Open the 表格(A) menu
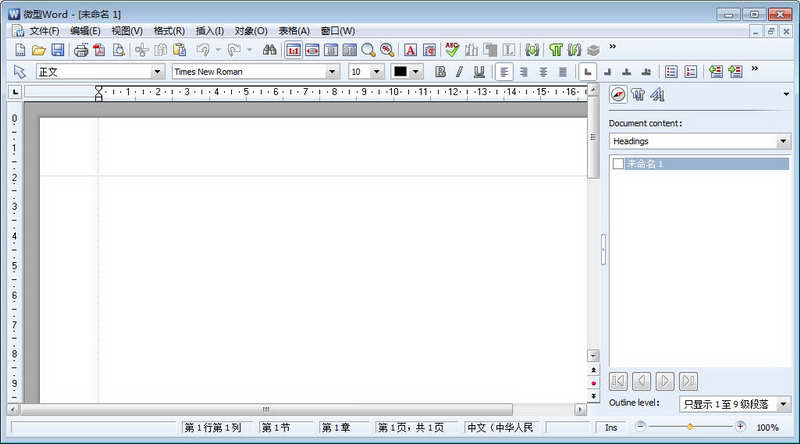Viewport: 800px width, 444px height. (294, 31)
